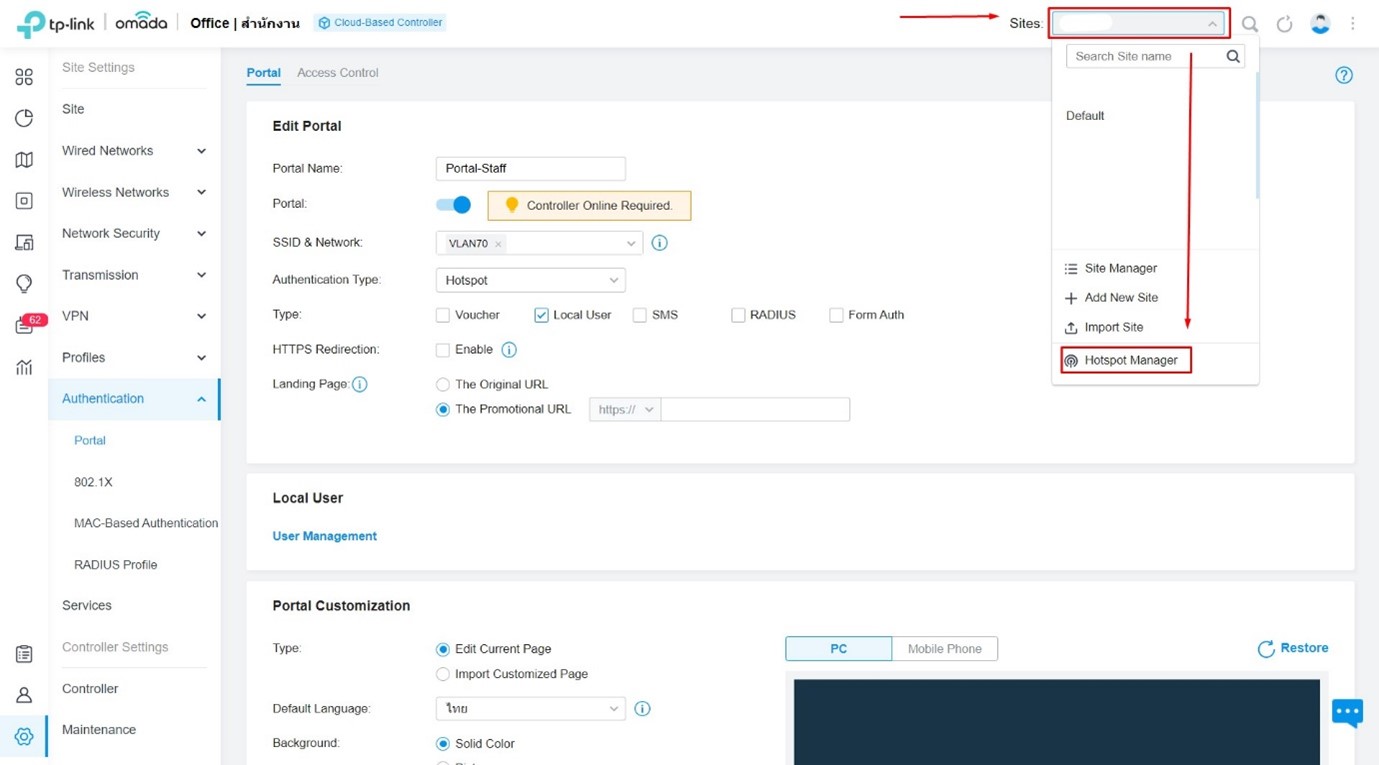Click the global search magnifier icon
The height and width of the screenshot is (765, 1379).
1250,24
